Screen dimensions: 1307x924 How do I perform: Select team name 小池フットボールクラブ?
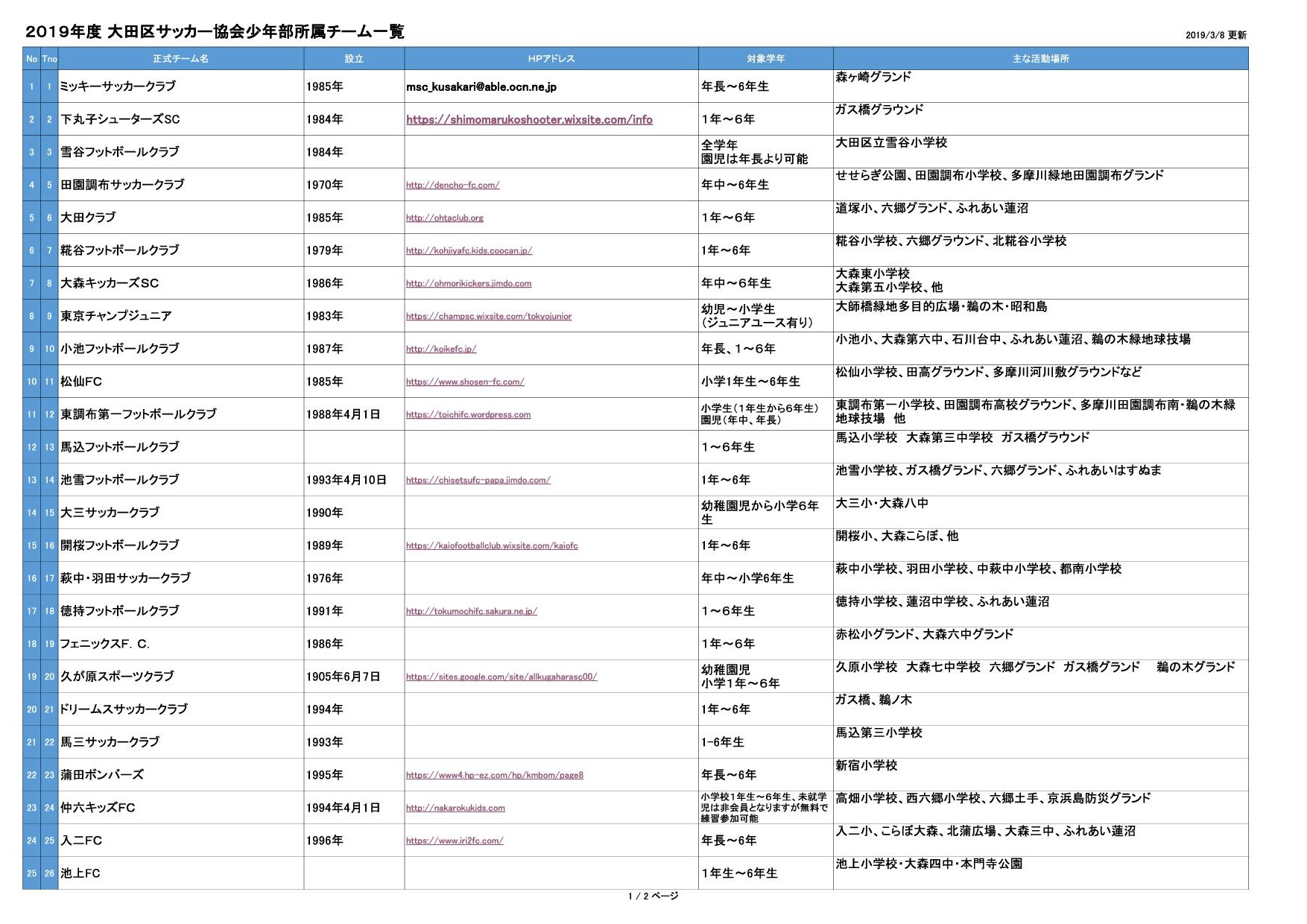click(119, 349)
